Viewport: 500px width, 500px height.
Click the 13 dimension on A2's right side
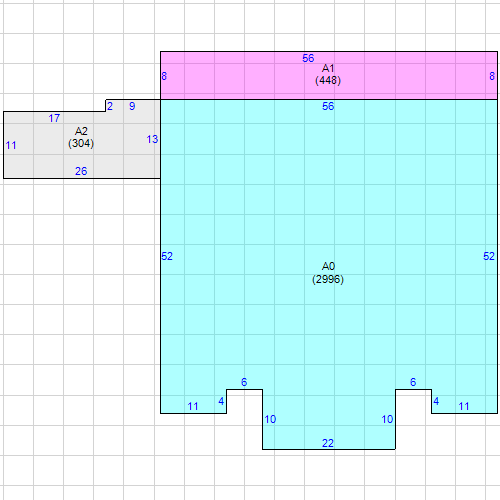pos(152,139)
